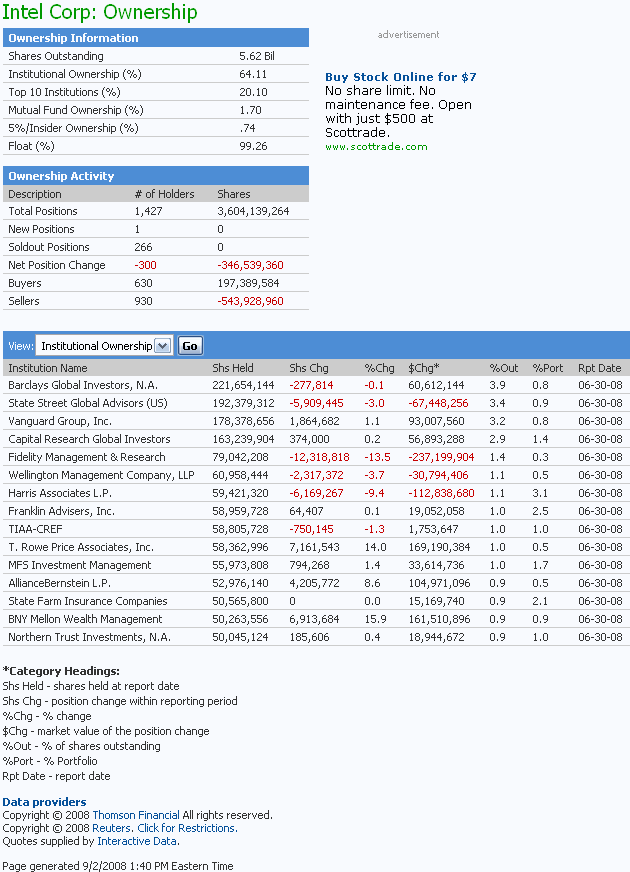Screen dimensions: 630x872
Task: Click Barclays Global Investors, N.A. row name
Action: 83,385
